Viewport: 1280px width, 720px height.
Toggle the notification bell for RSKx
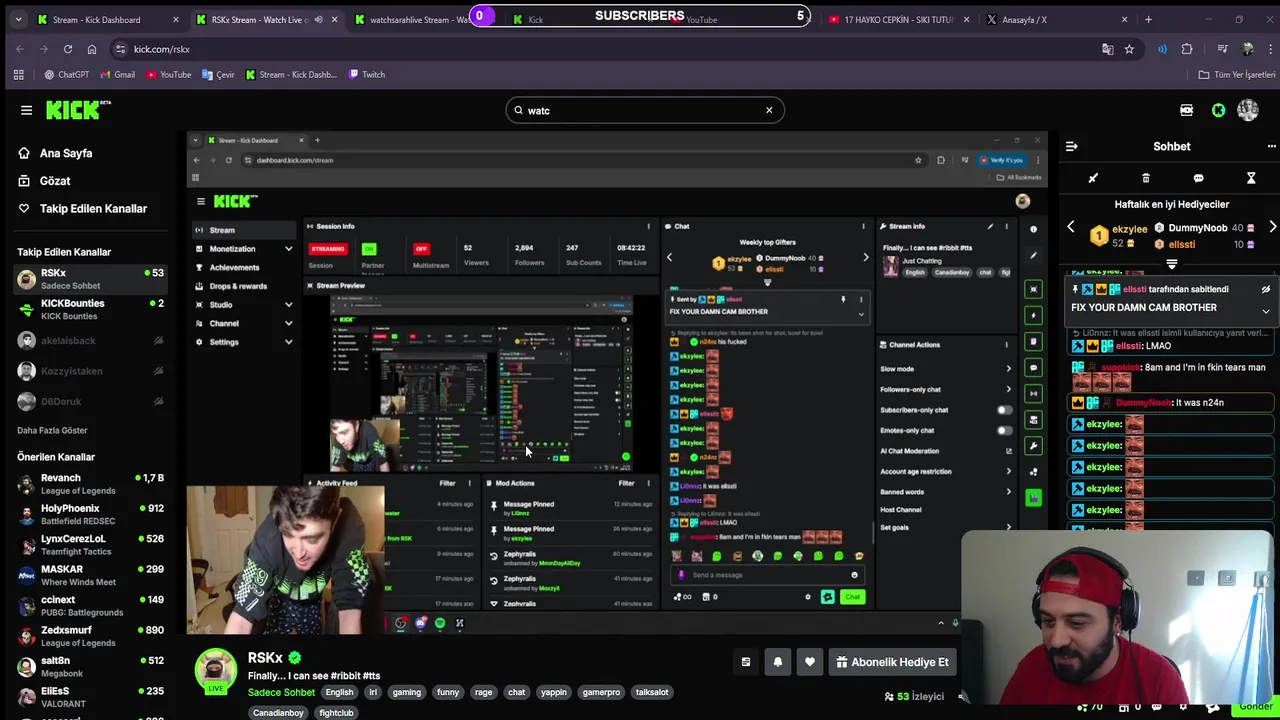coord(777,662)
